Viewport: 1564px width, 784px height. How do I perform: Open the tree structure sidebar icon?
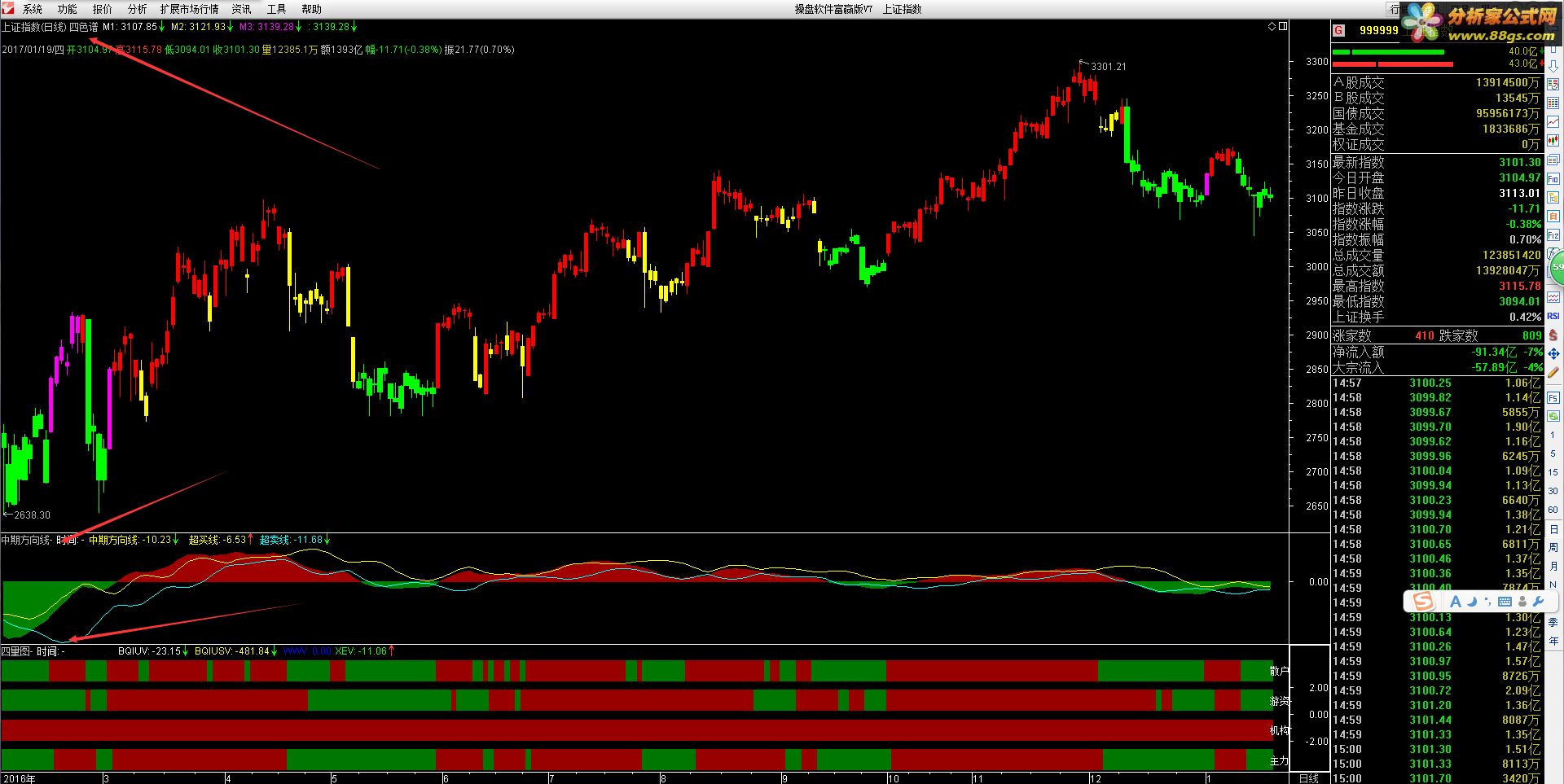[x=1553, y=198]
